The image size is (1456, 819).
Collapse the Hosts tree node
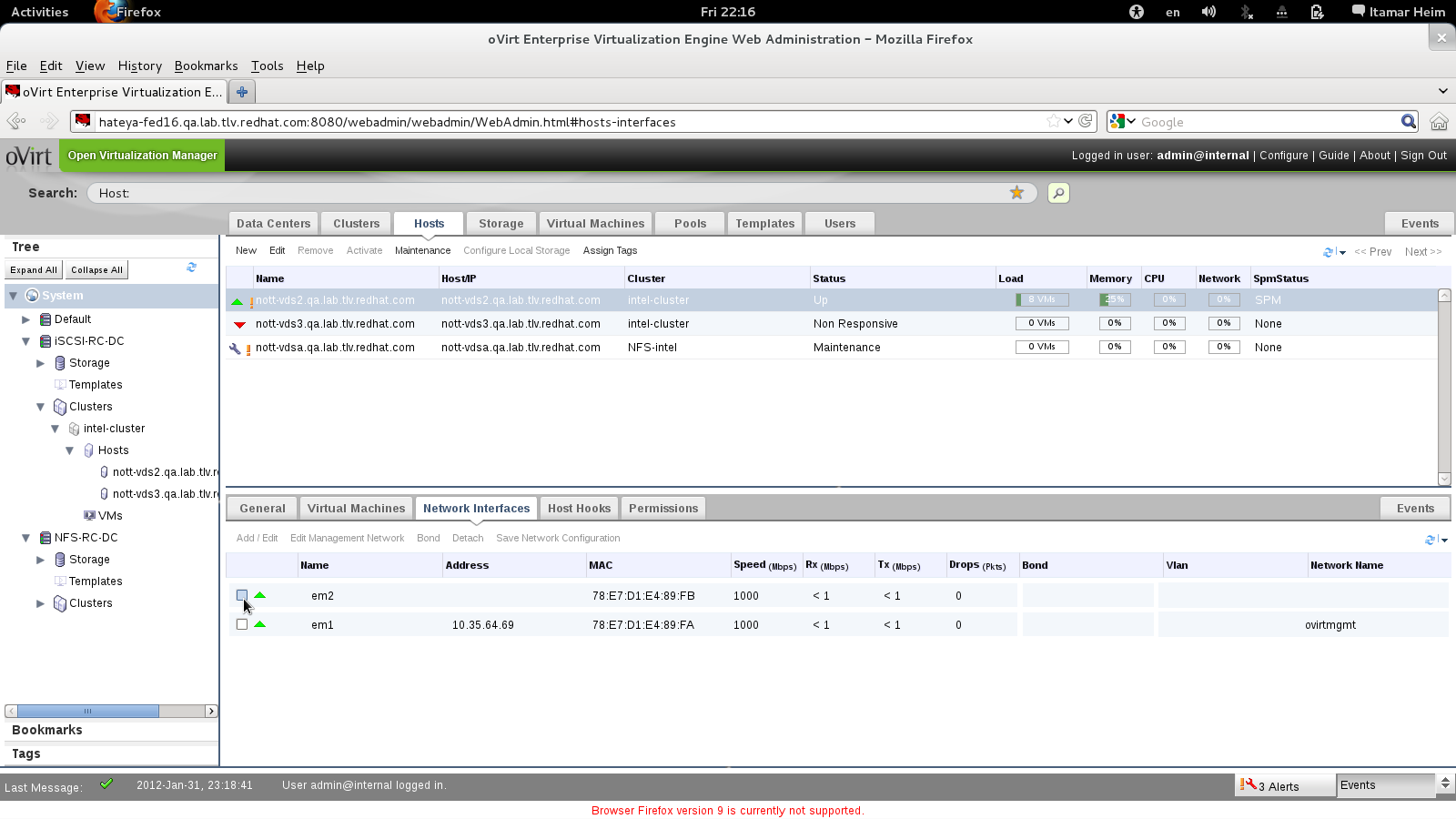pyautogui.click(x=70, y=450)
